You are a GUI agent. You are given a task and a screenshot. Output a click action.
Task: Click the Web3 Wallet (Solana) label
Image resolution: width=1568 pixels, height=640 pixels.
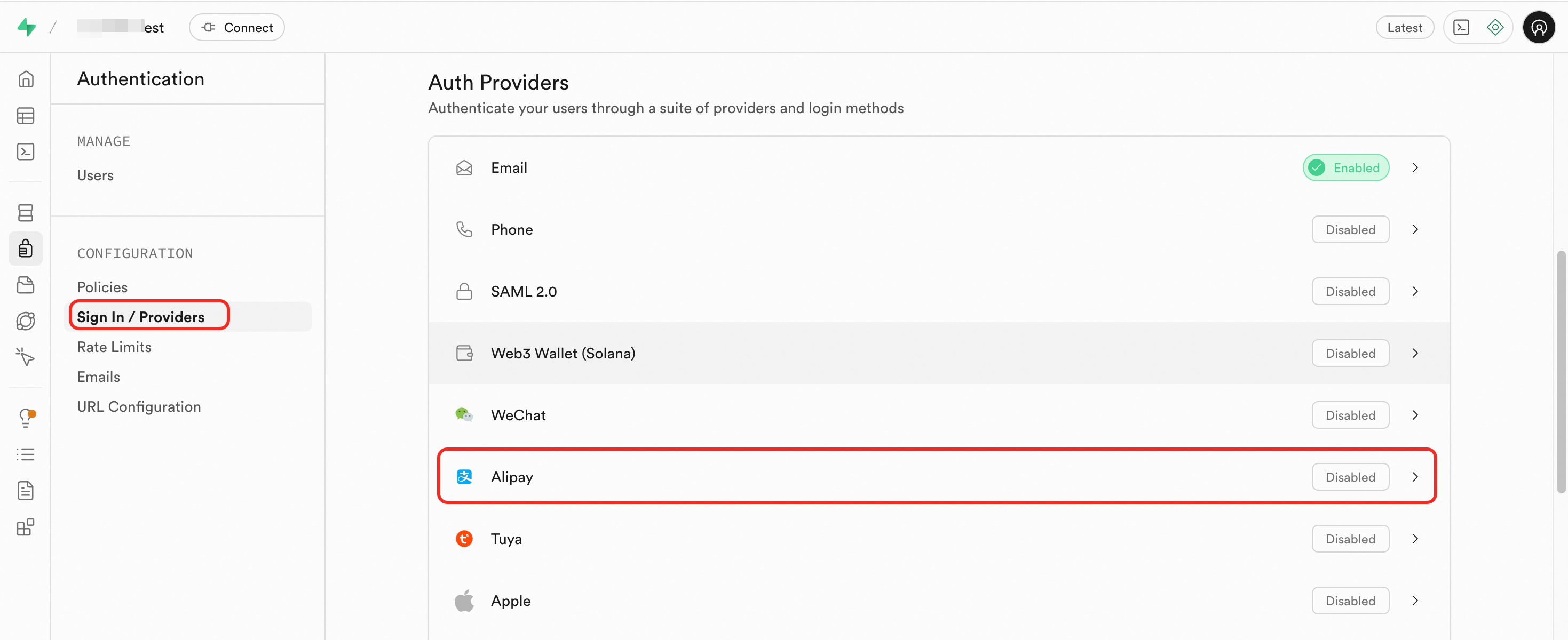[563, 353]
